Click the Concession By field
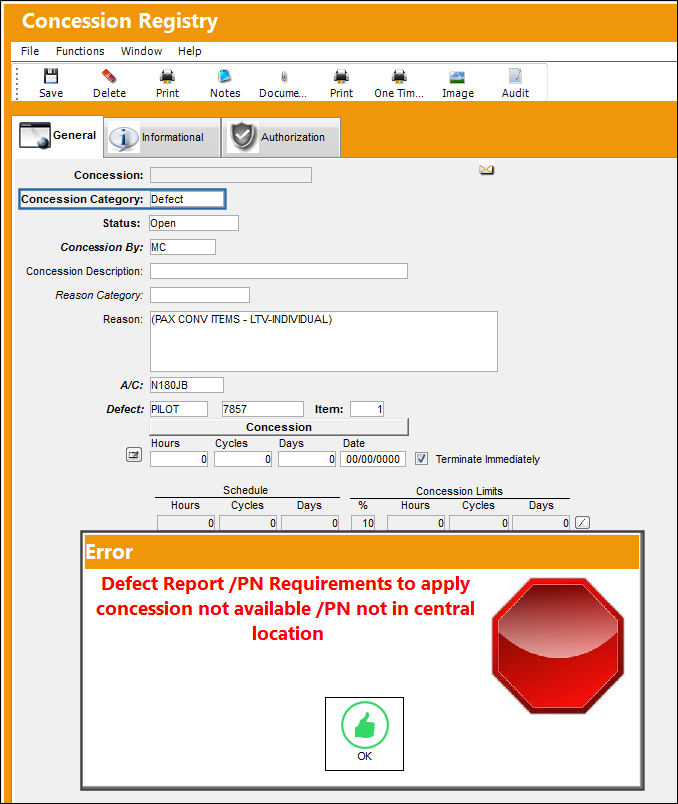This screenshot has width=678, height=804. pos(183,247)
